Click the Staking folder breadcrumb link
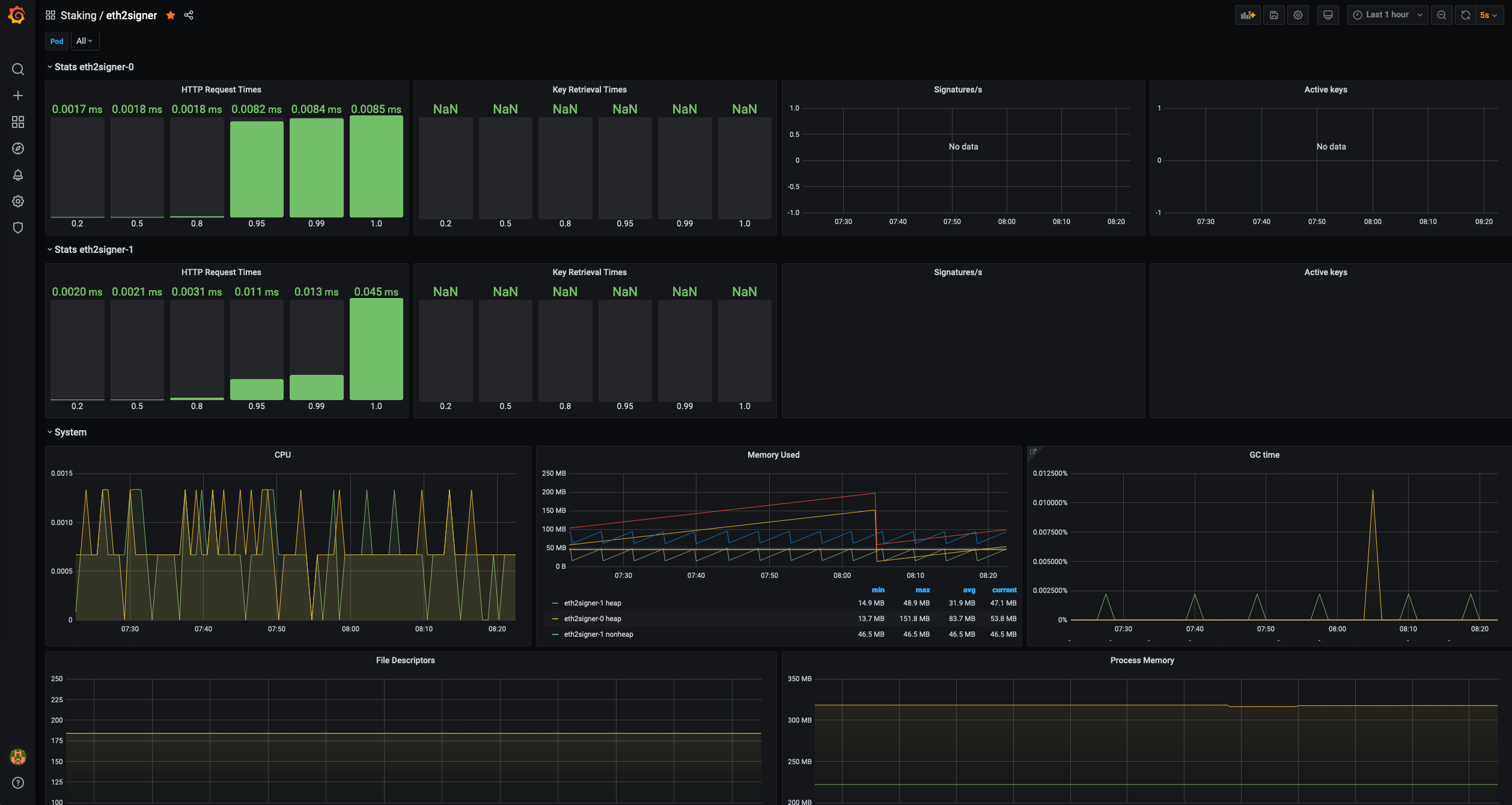Image resolution: width=1512 pixels, height=805 pixels. point(78,15)
